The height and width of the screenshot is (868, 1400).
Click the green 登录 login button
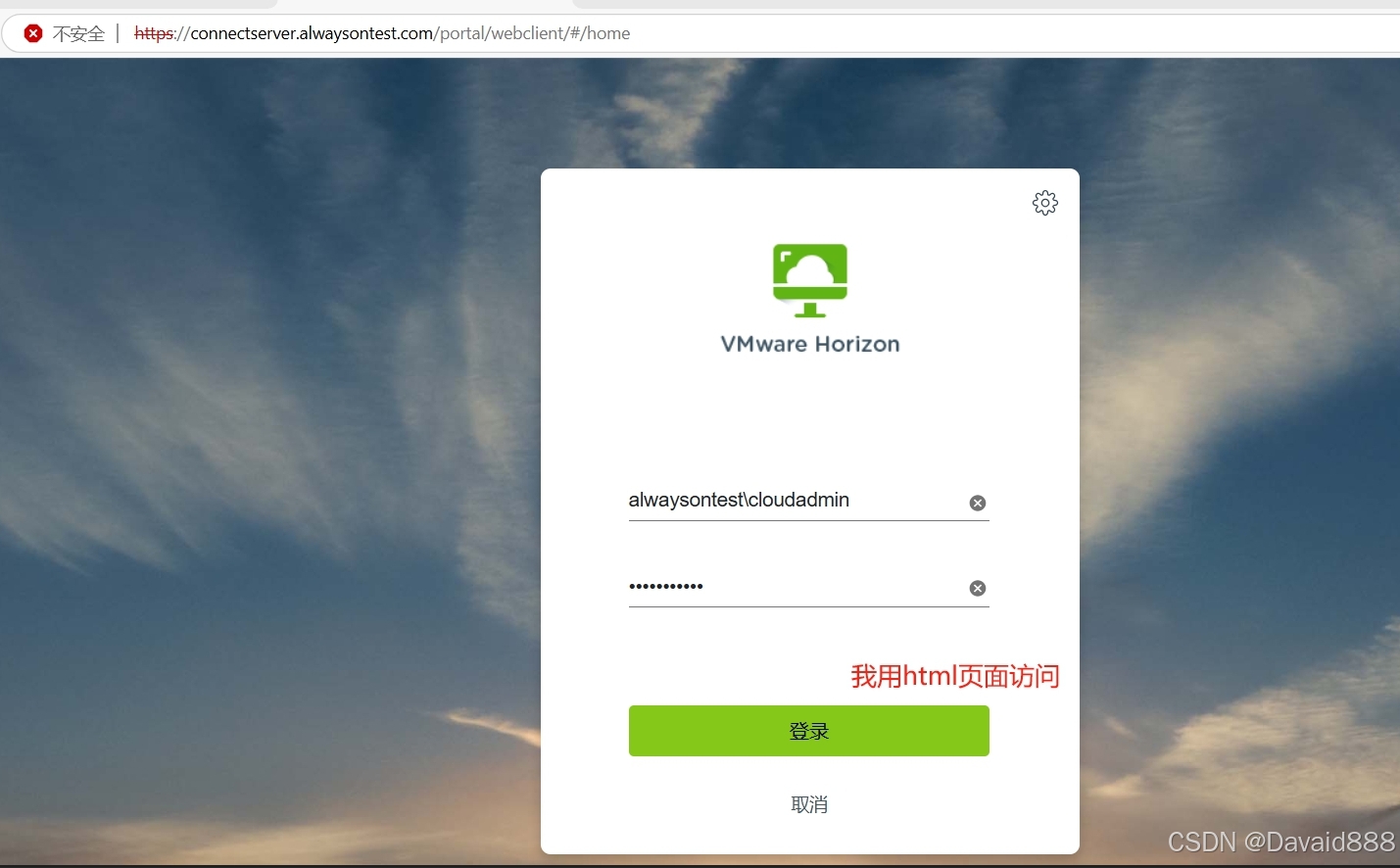click(x=809, y=731)
